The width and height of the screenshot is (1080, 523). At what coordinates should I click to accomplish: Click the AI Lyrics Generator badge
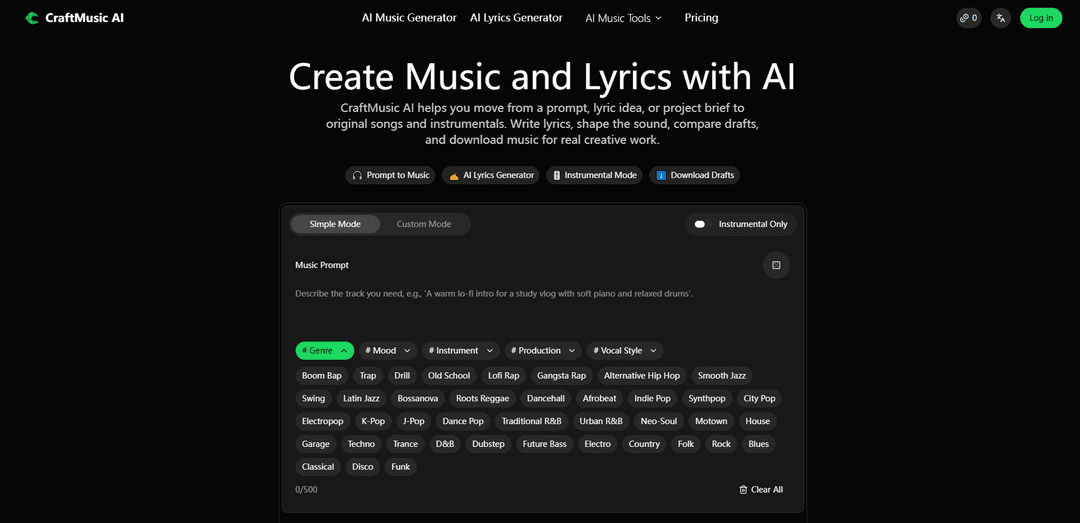[491, 175]
